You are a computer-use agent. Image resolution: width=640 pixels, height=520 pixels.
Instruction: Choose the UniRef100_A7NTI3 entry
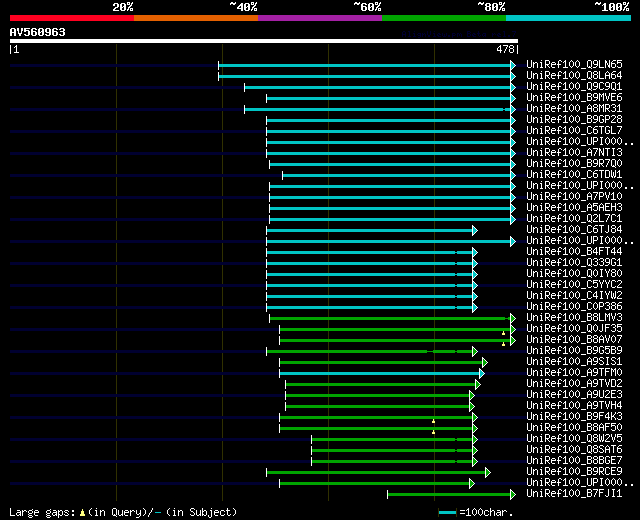click(574, 153)
